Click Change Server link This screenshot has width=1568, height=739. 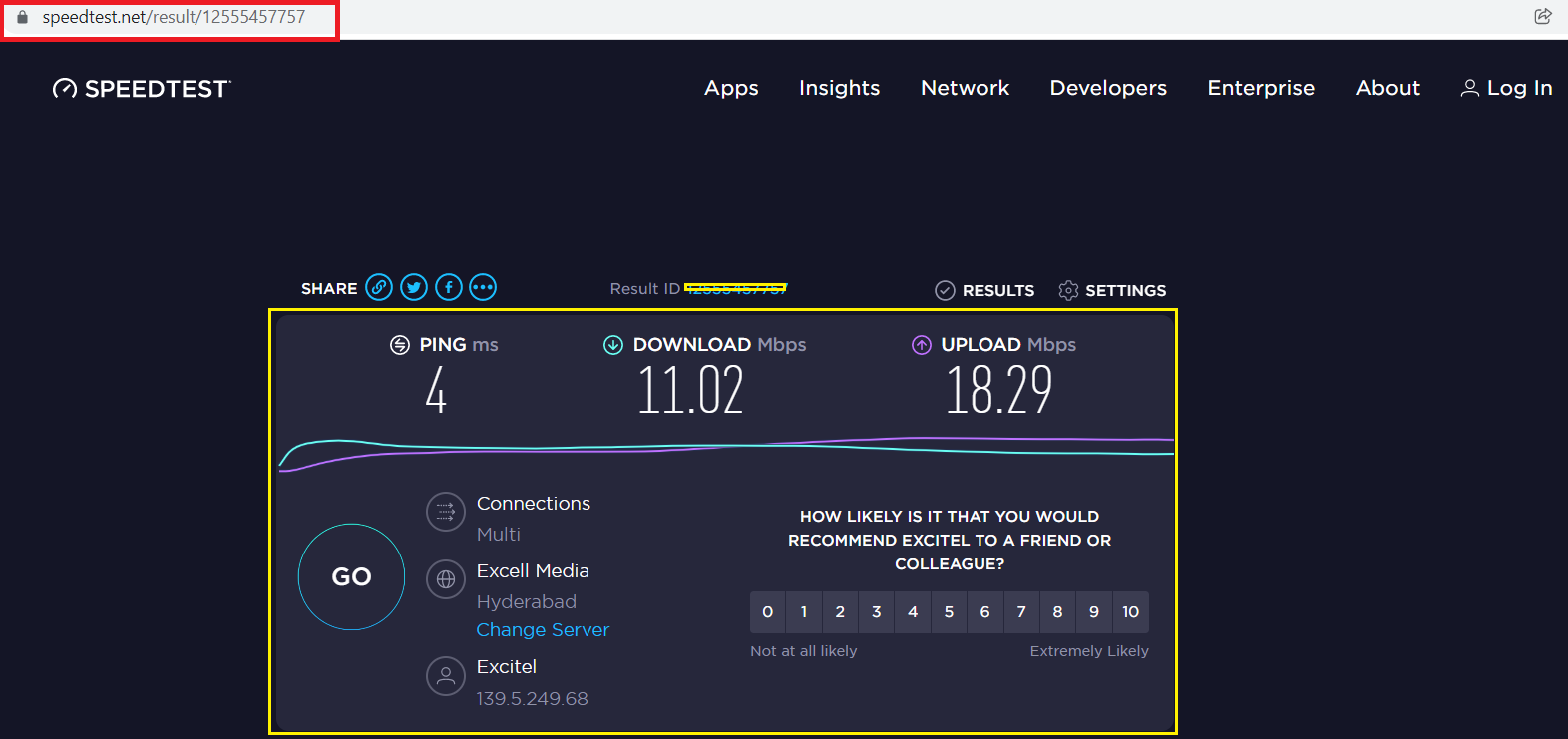[x=543, y=630]
